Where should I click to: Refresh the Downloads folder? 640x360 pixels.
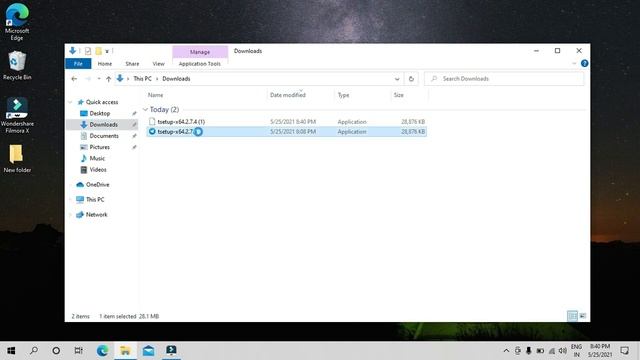coord(411,79)
